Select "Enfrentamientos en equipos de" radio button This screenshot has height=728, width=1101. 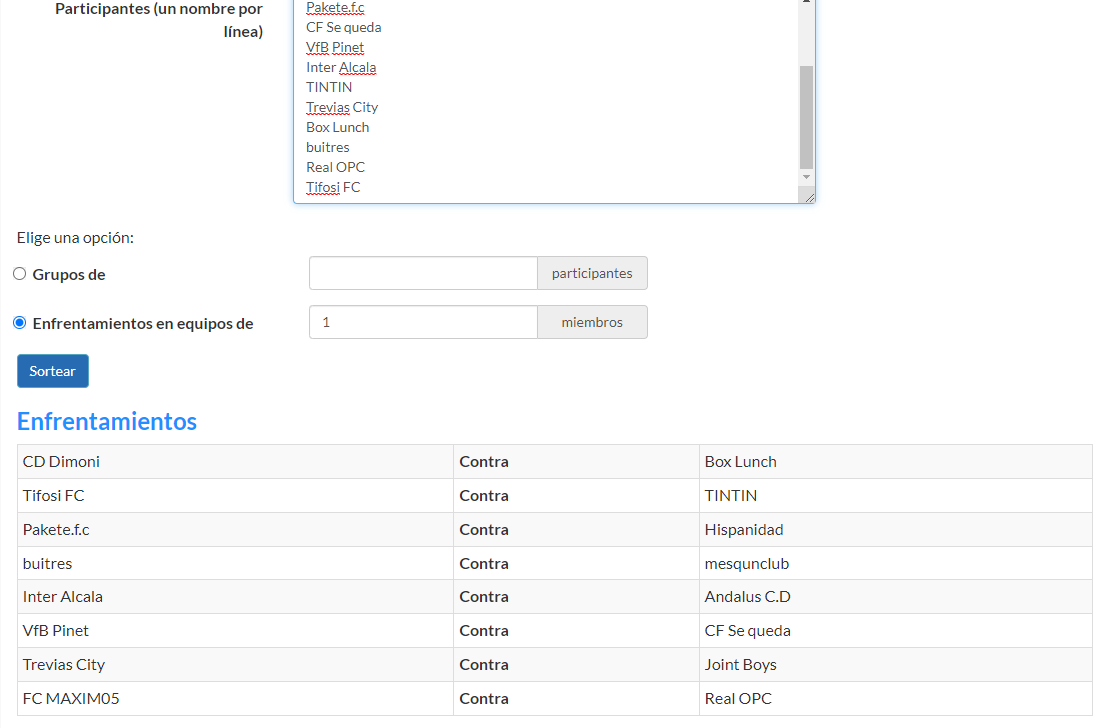tap(20, 323)
